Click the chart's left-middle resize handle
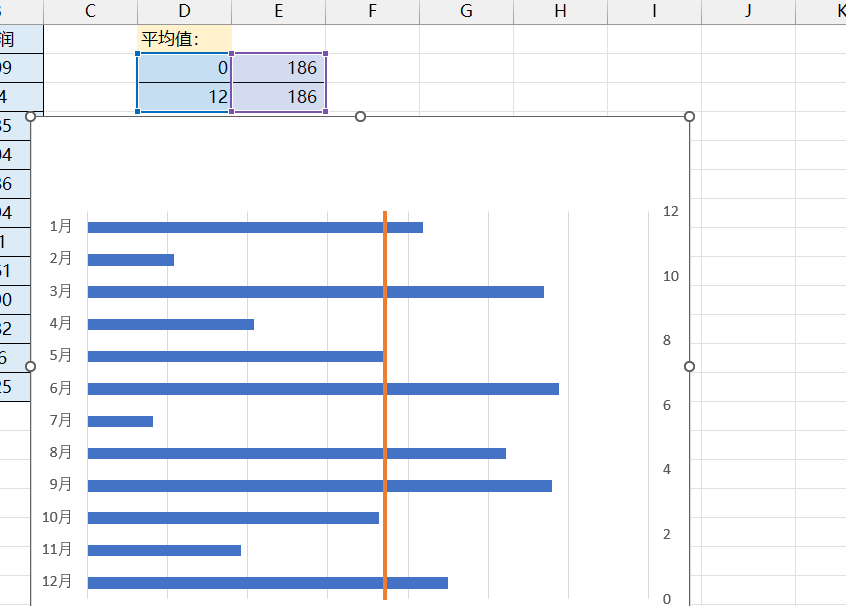Viewport: 846px width, 606px height. coord(31,366)
